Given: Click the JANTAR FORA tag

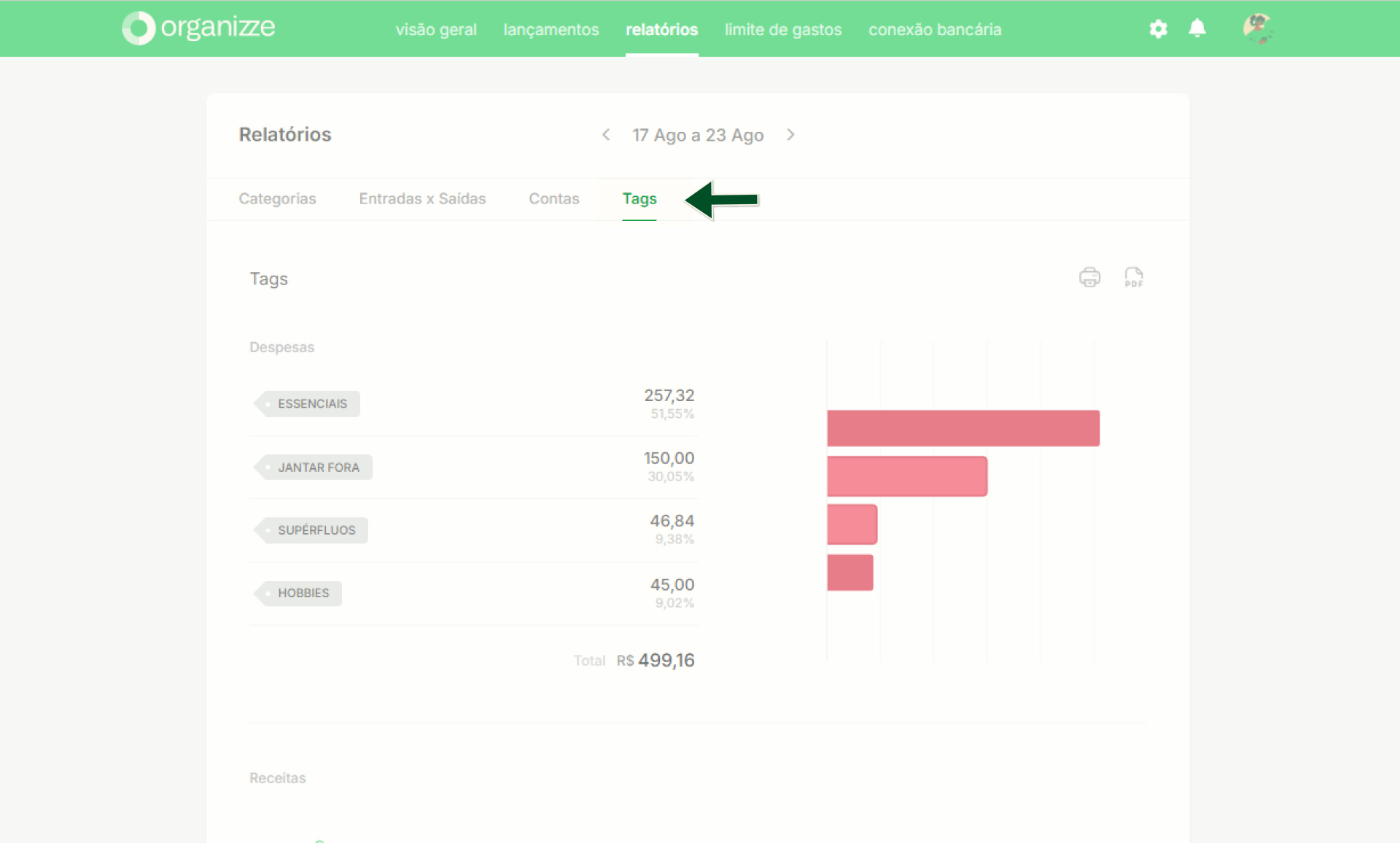Looking at the screenshot, I should (313, 467).
